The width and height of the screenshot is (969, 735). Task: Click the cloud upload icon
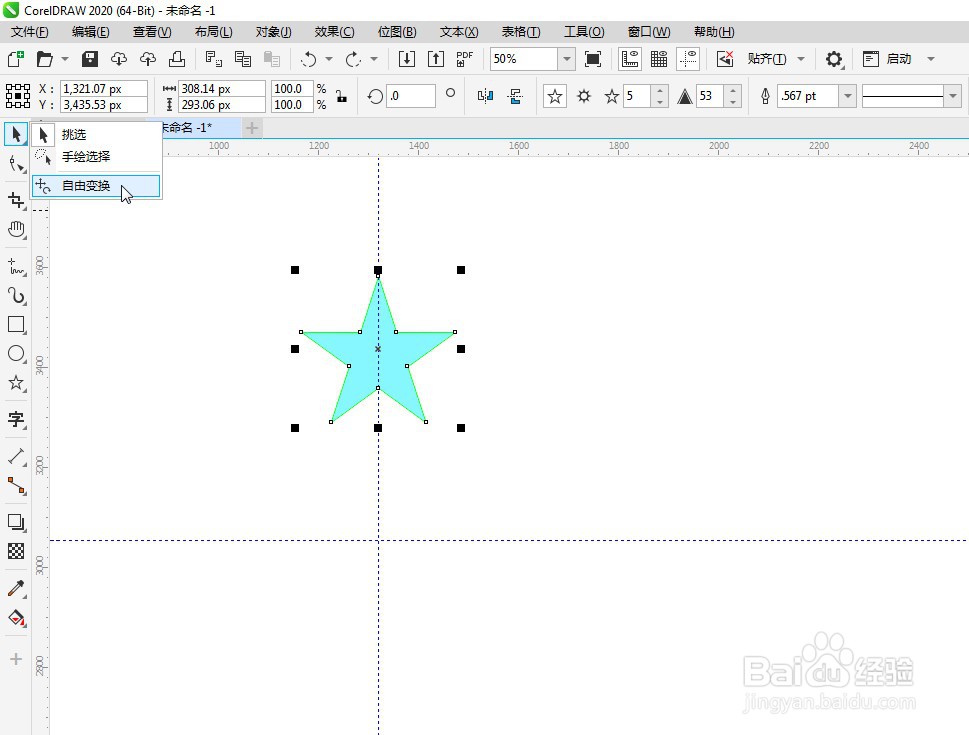(x=148, y=59)
